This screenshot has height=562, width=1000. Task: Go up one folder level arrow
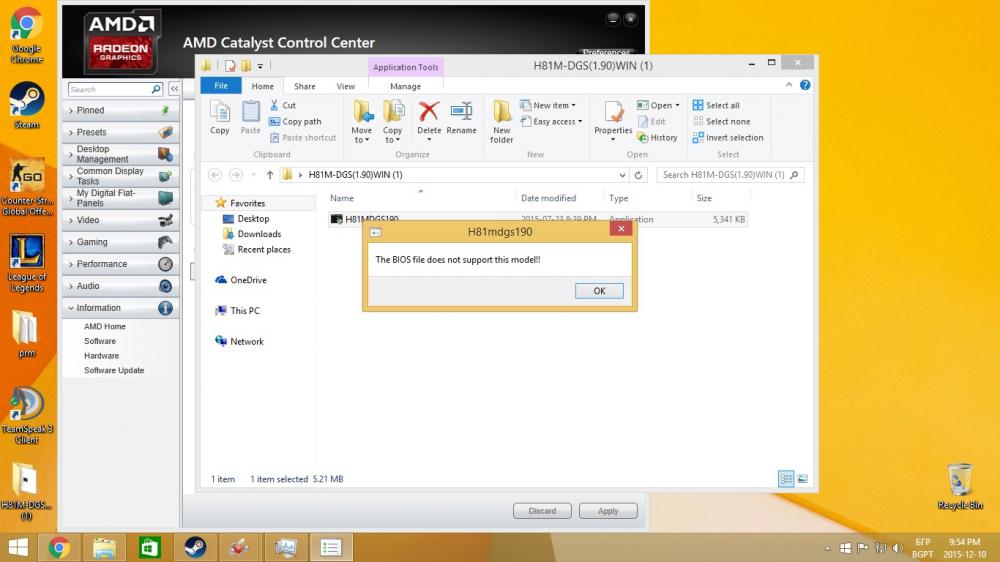[270, 175]
